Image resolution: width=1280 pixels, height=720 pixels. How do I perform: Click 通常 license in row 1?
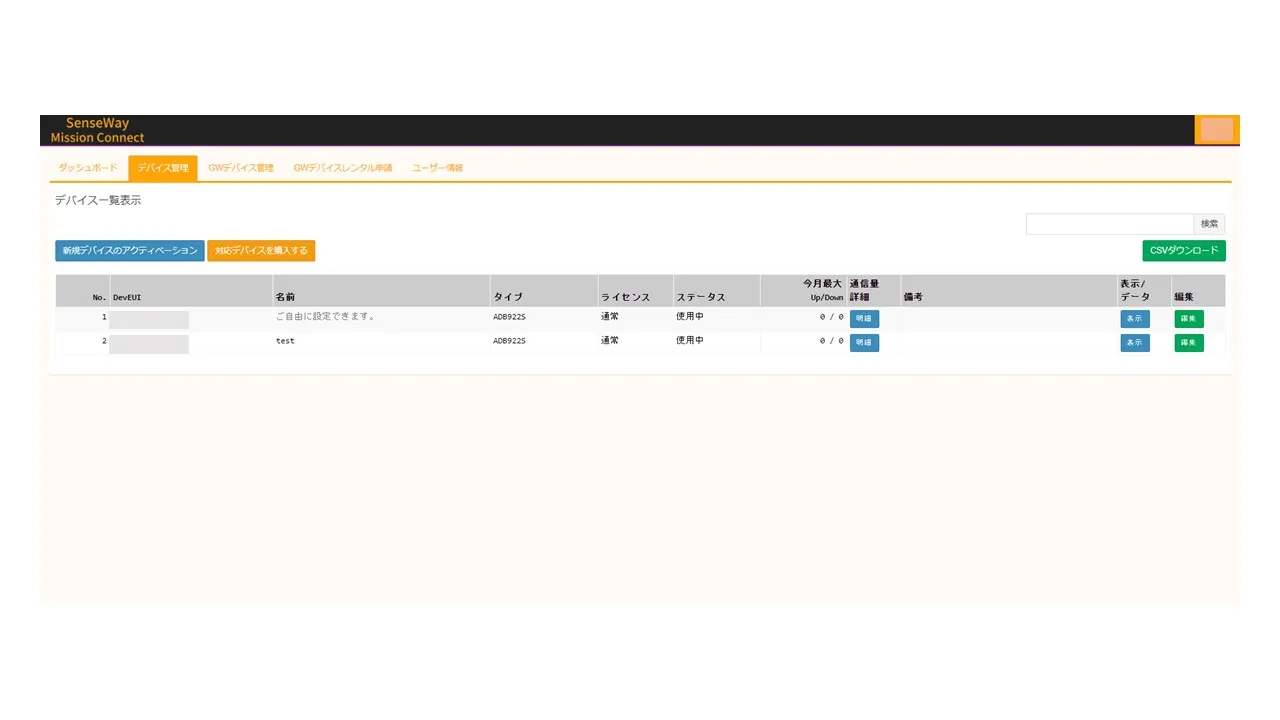point(610,317)
